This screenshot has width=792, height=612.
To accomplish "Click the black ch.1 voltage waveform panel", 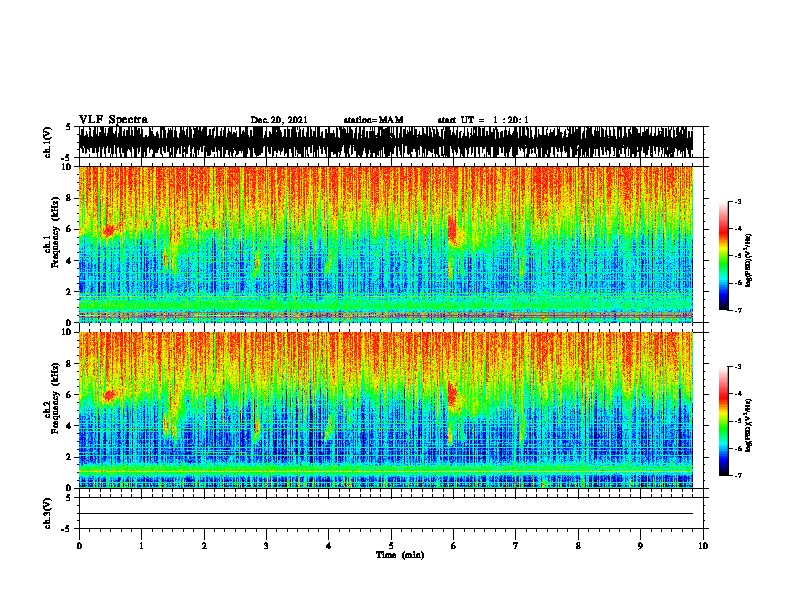I will pos(385,142).
